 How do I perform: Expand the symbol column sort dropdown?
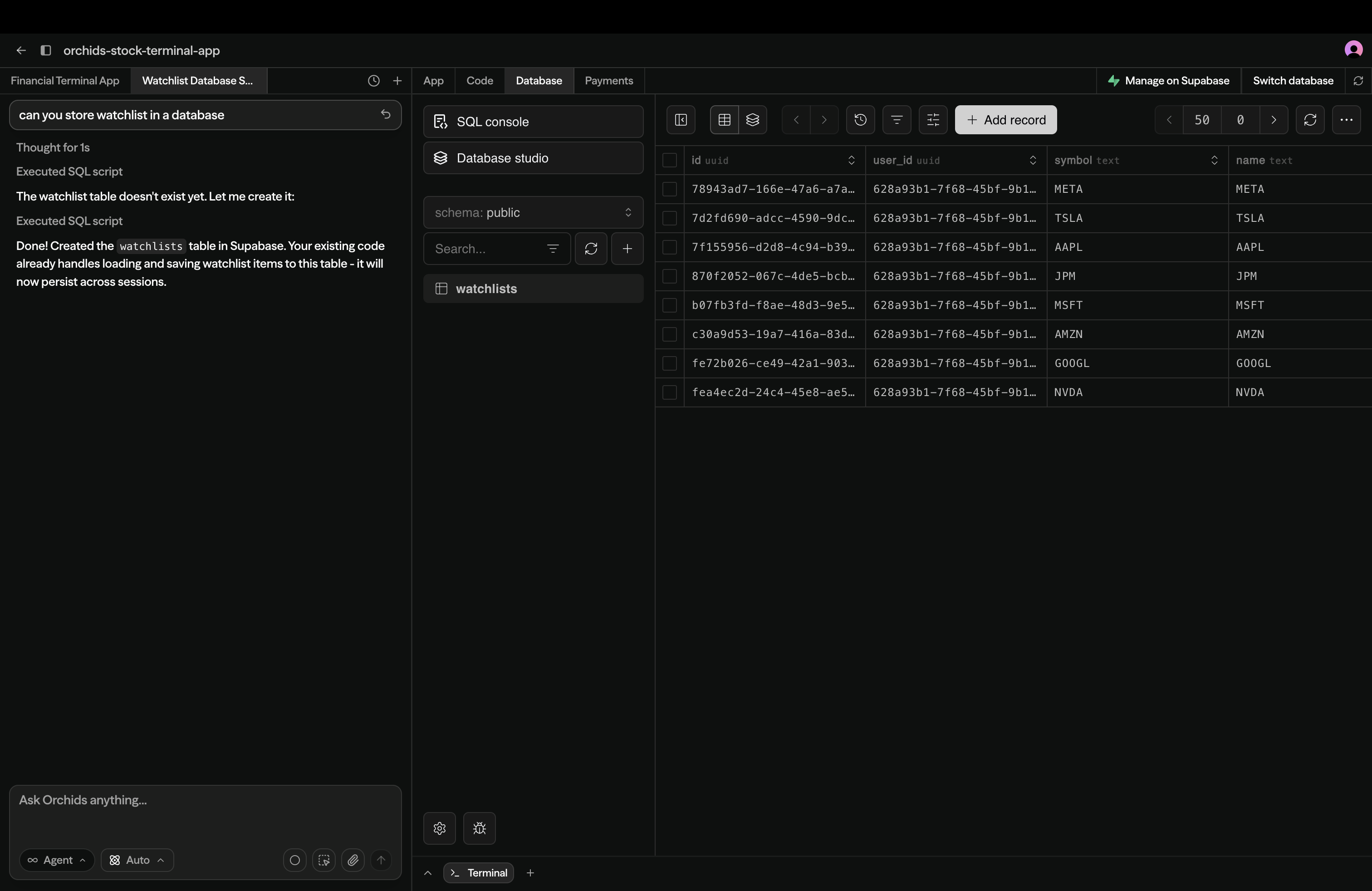(1214, 161)
